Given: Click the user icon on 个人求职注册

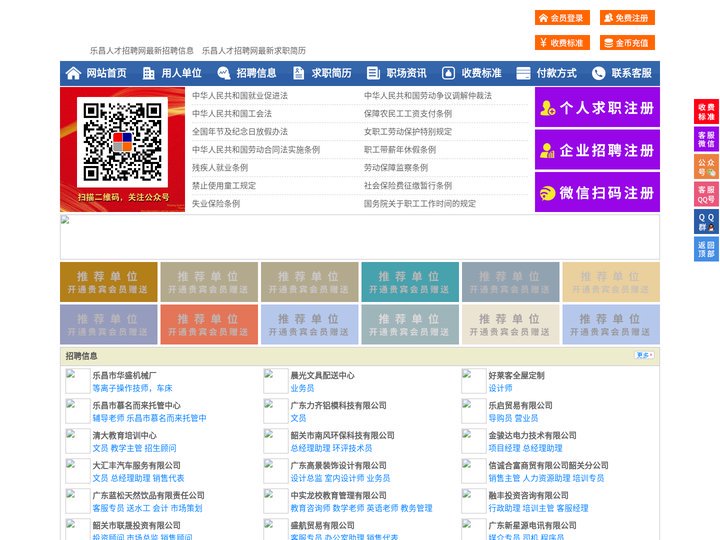Looking at the screenshot, I should pos(547,108).
